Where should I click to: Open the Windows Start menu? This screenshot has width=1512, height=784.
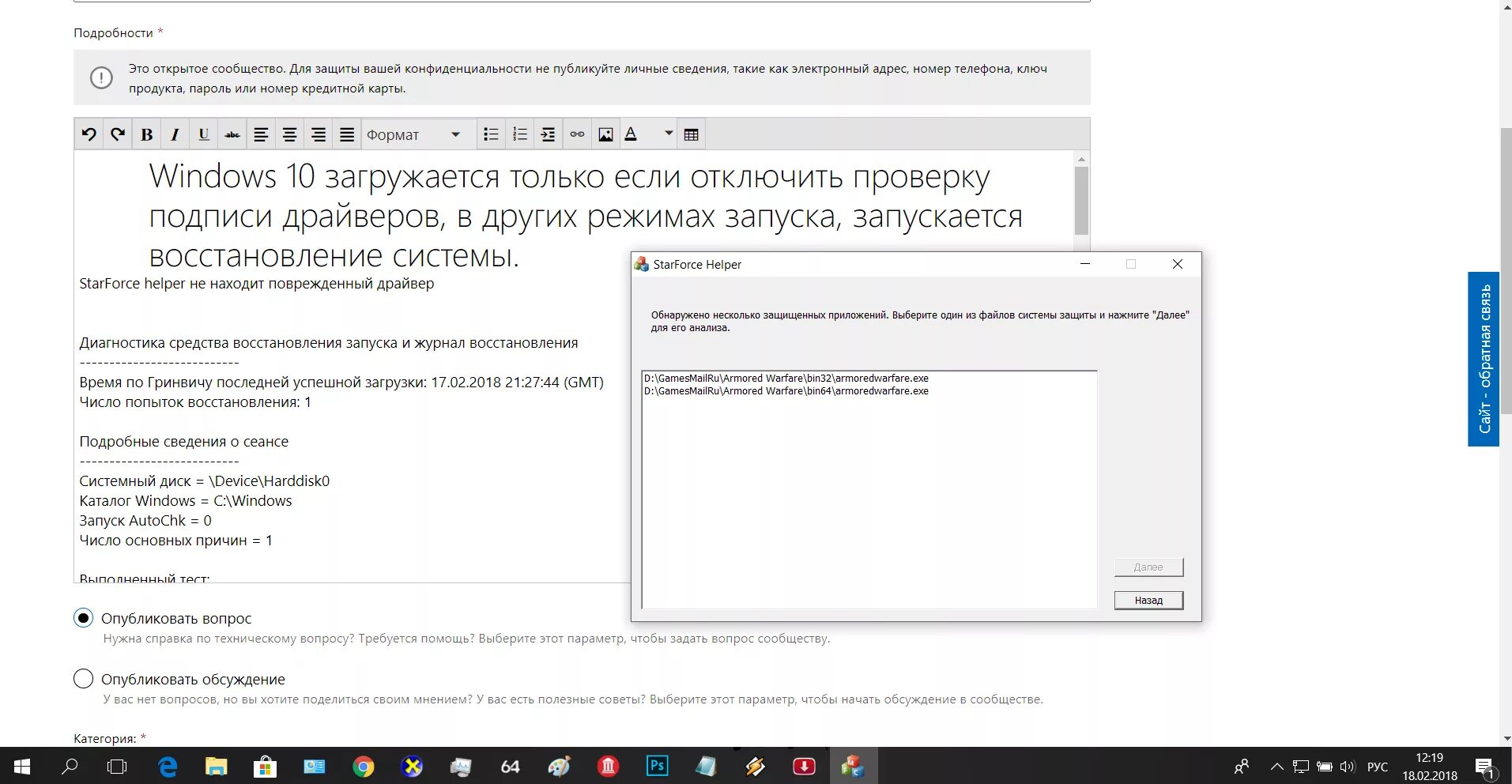(x=22, y=766)
